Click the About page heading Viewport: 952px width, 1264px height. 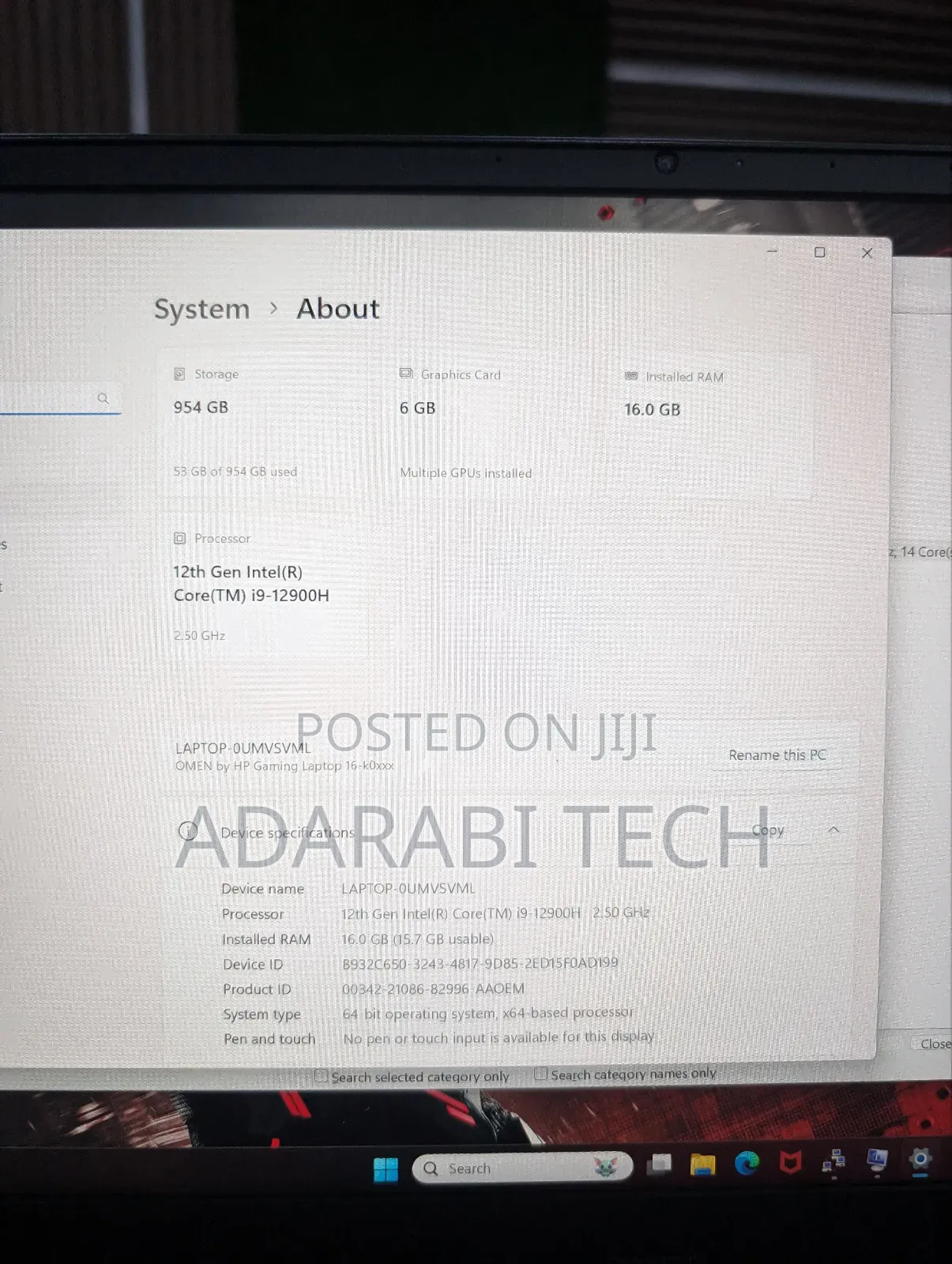point(338,308)
